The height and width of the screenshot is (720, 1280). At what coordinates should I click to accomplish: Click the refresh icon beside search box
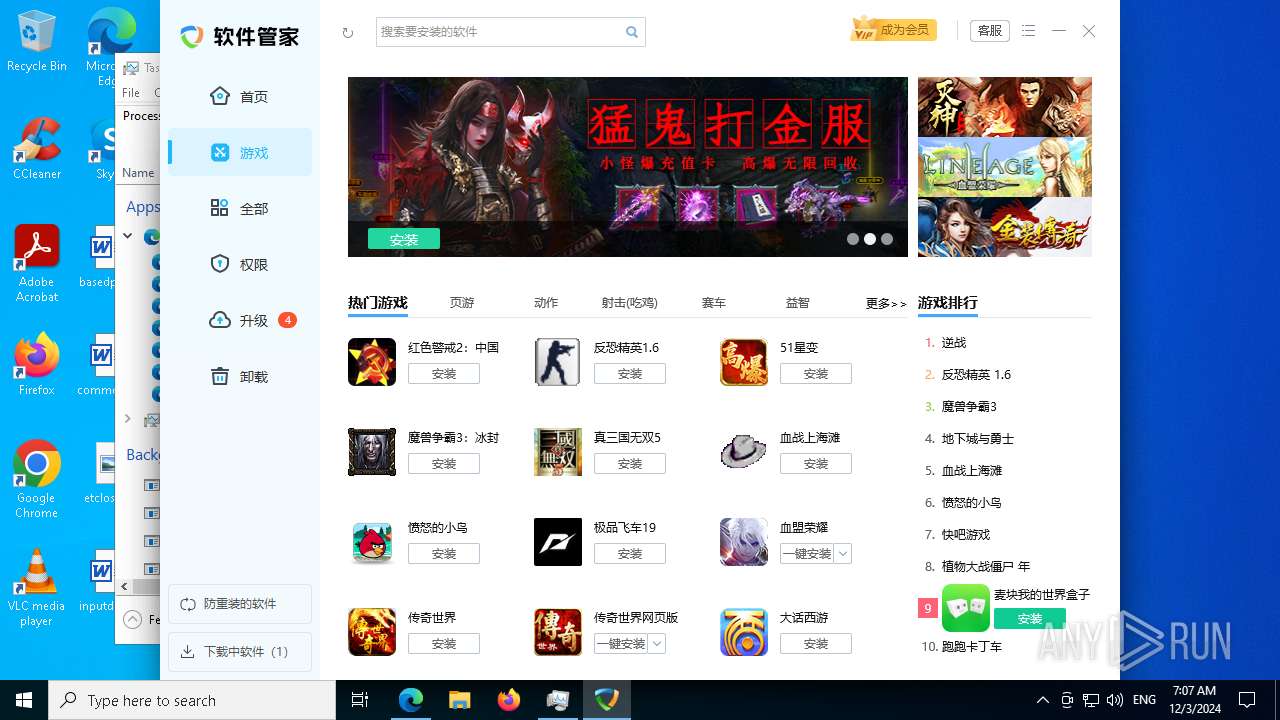click(348, 33)
